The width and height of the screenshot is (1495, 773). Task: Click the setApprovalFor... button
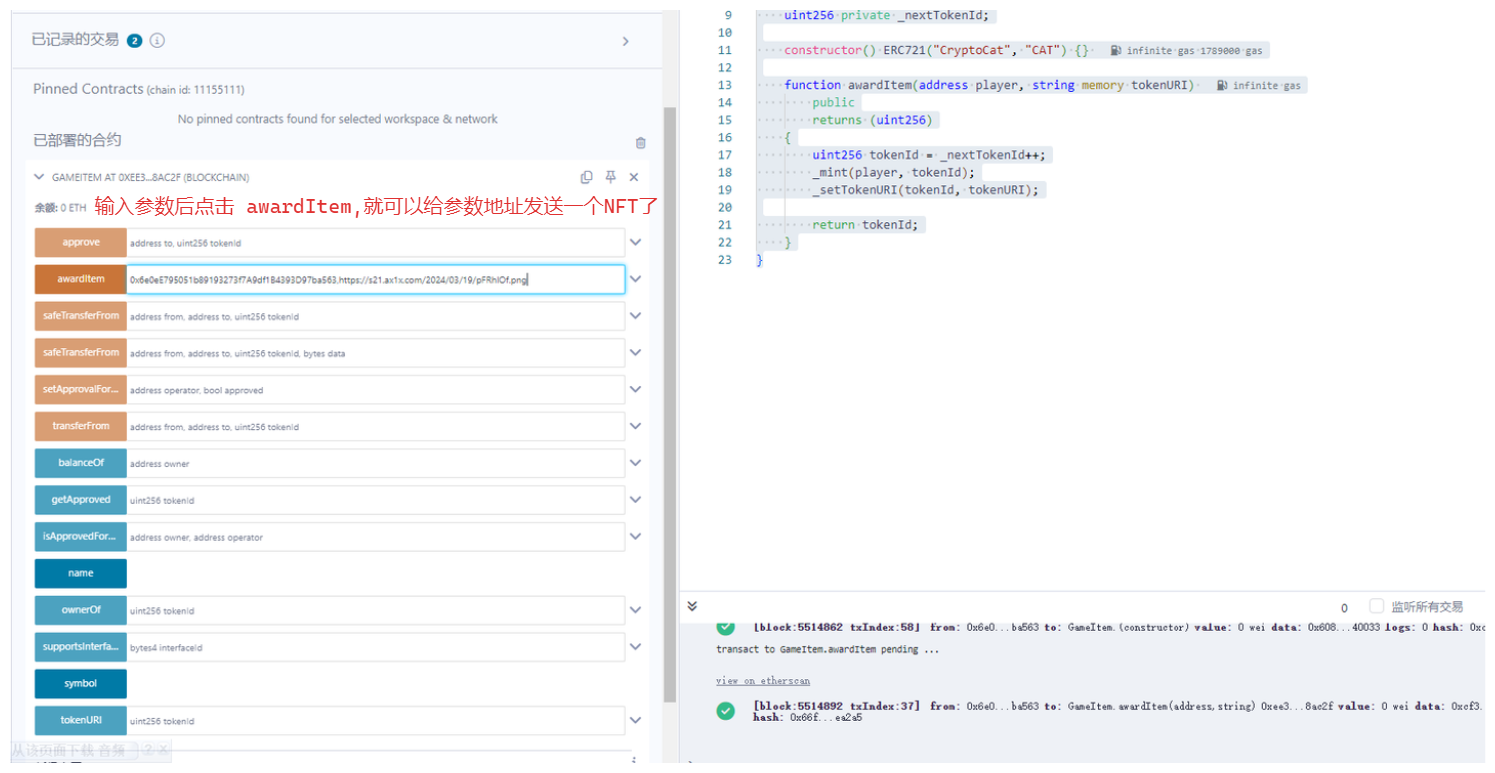81,389
